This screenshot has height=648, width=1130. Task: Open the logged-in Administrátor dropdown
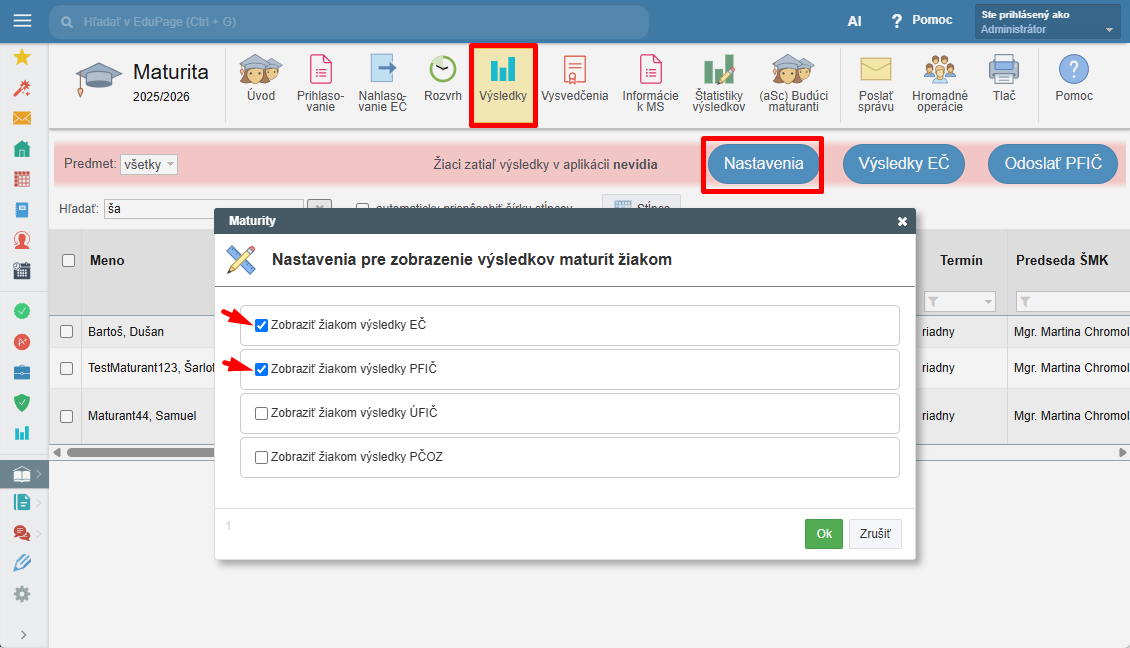1048,22
